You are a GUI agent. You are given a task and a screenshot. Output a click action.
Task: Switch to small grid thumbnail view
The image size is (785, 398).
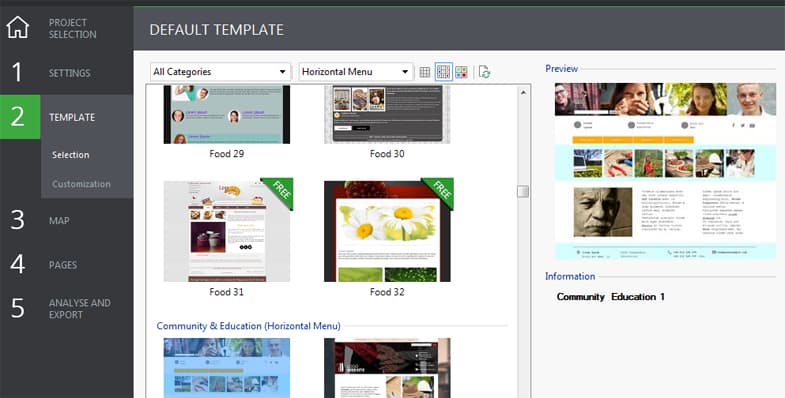pos(425,72)
